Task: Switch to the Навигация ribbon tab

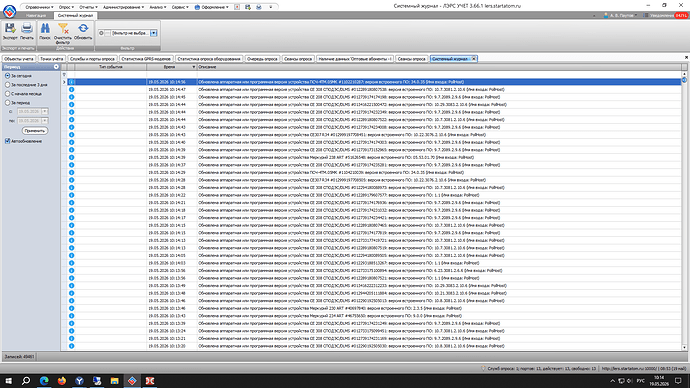Action: (x=36, y=15)
